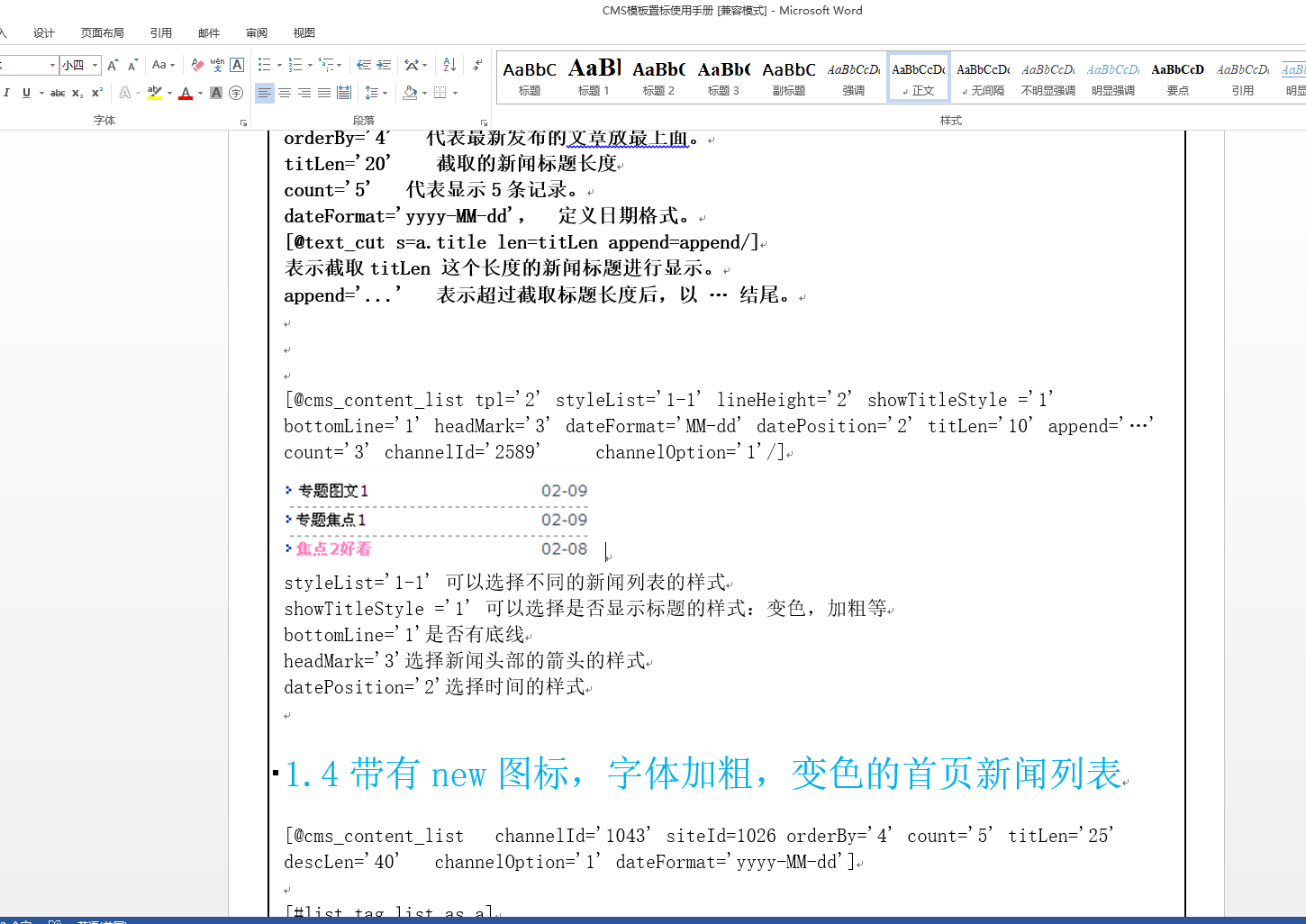Click the Increase Font Size icon
The width and height of the screenshot is (1306, 924).
[113, 65]
